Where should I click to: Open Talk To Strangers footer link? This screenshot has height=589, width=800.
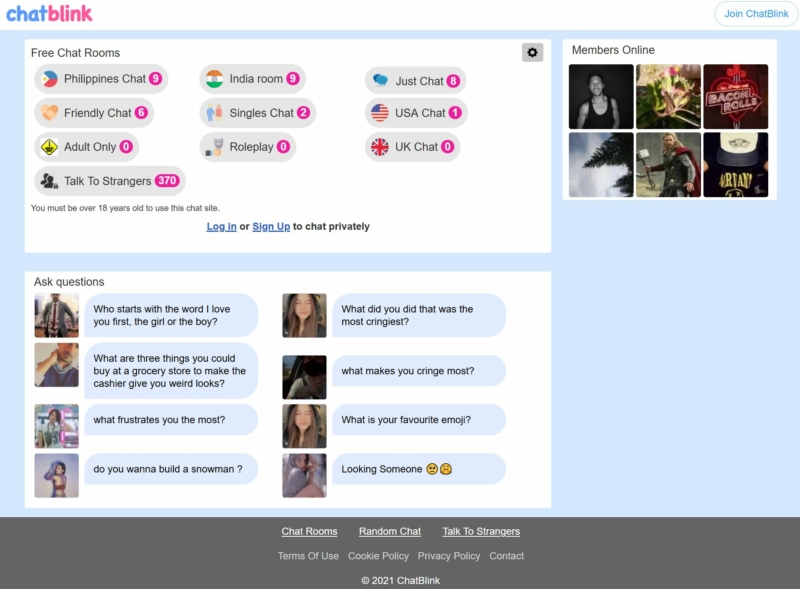[481, 531]
